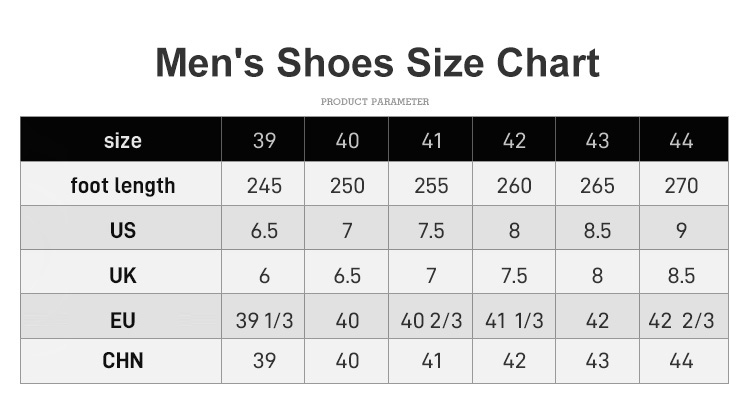Click the 255 foot length value
This screenshot has width=750, height=412.
coord(431,185)
